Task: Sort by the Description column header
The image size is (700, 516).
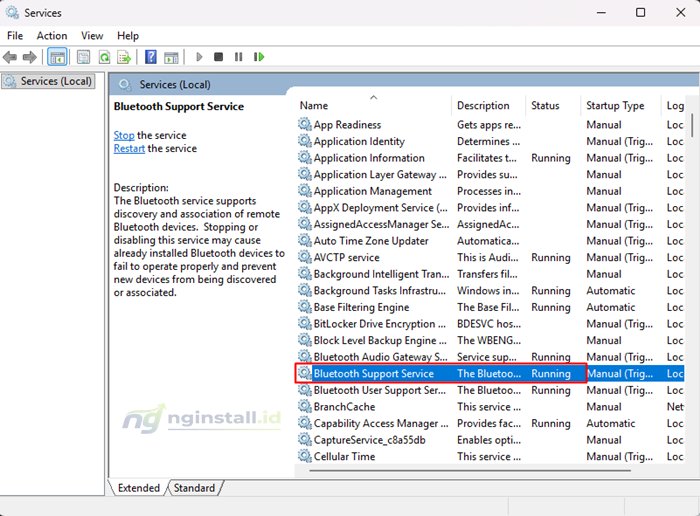Action: (x=488, y=105)
